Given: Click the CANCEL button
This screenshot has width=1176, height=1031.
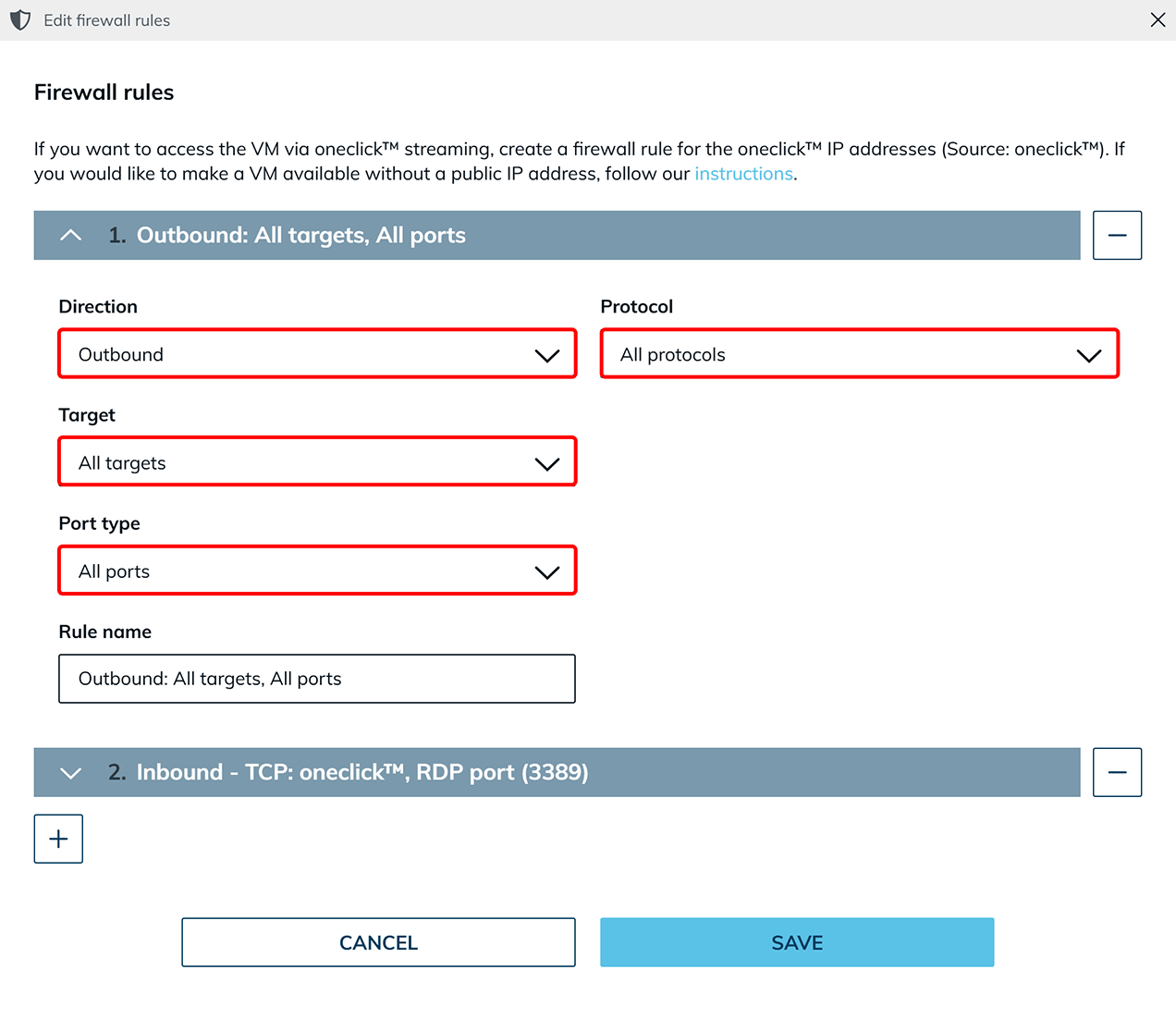Looking at the screenshot, I should [378, 942].
